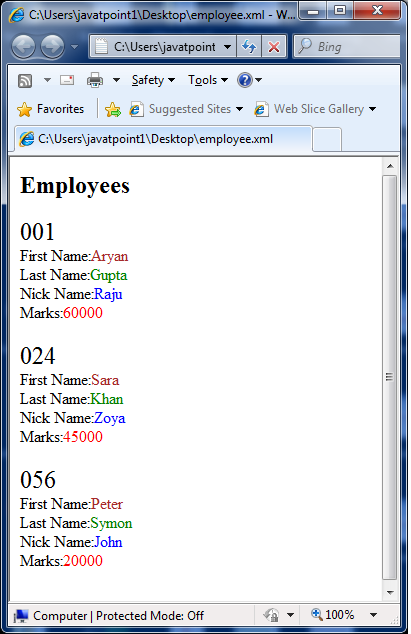Open the Tools menu
The width and height of the screenshot is (411, 634).
coord(208,80)
